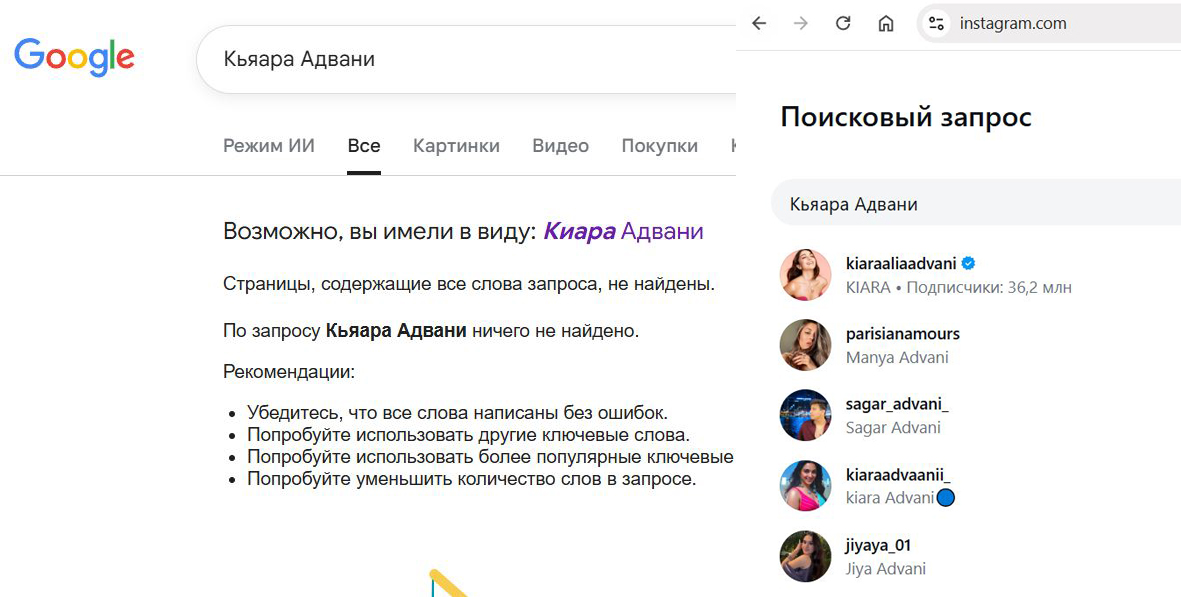Select the jiyaya_01 username
This screenshot has height=597, width=1181.
pyautogui.click(x=878, y=546)
